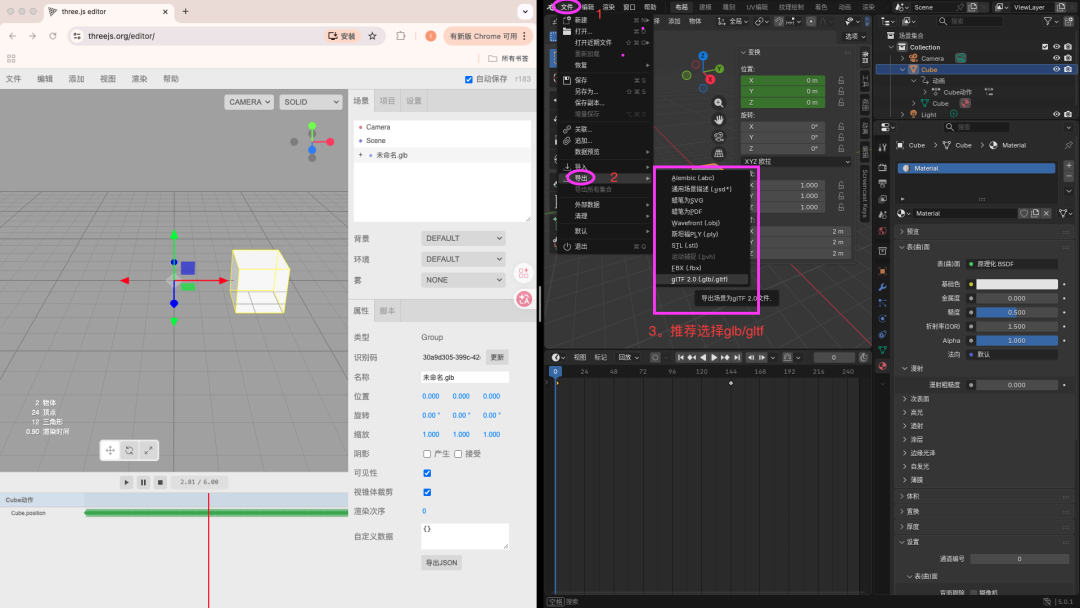Click fake user shield icon for Material
The image size is (1080, 608).
tap(1024, 213)
